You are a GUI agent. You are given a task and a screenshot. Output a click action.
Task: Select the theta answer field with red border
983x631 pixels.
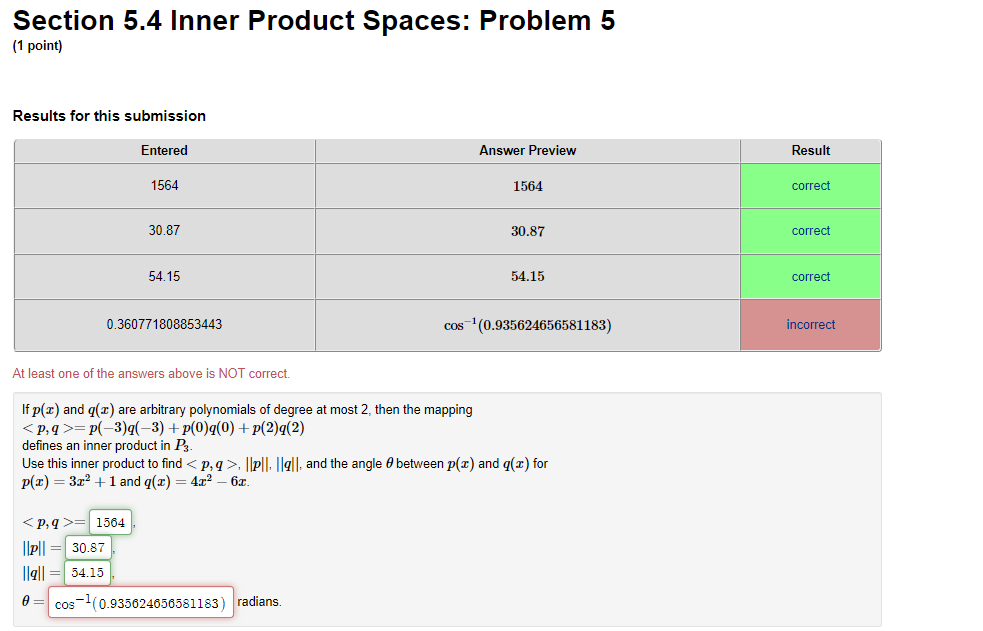point(140,601)
